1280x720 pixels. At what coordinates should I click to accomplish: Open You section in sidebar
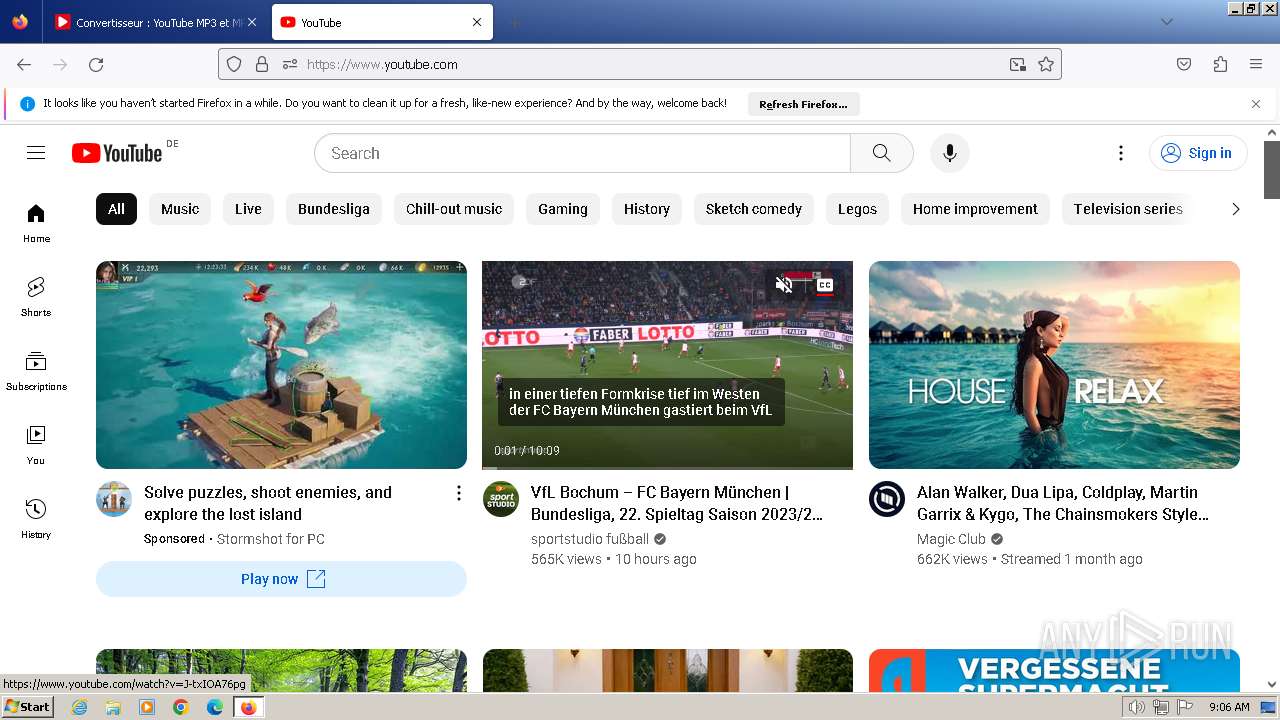point(36,445)
